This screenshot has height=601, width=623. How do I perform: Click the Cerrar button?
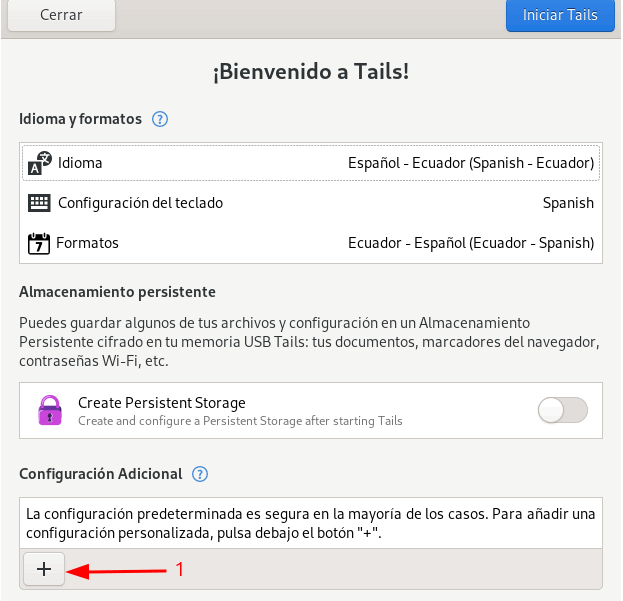coord(61,15)
